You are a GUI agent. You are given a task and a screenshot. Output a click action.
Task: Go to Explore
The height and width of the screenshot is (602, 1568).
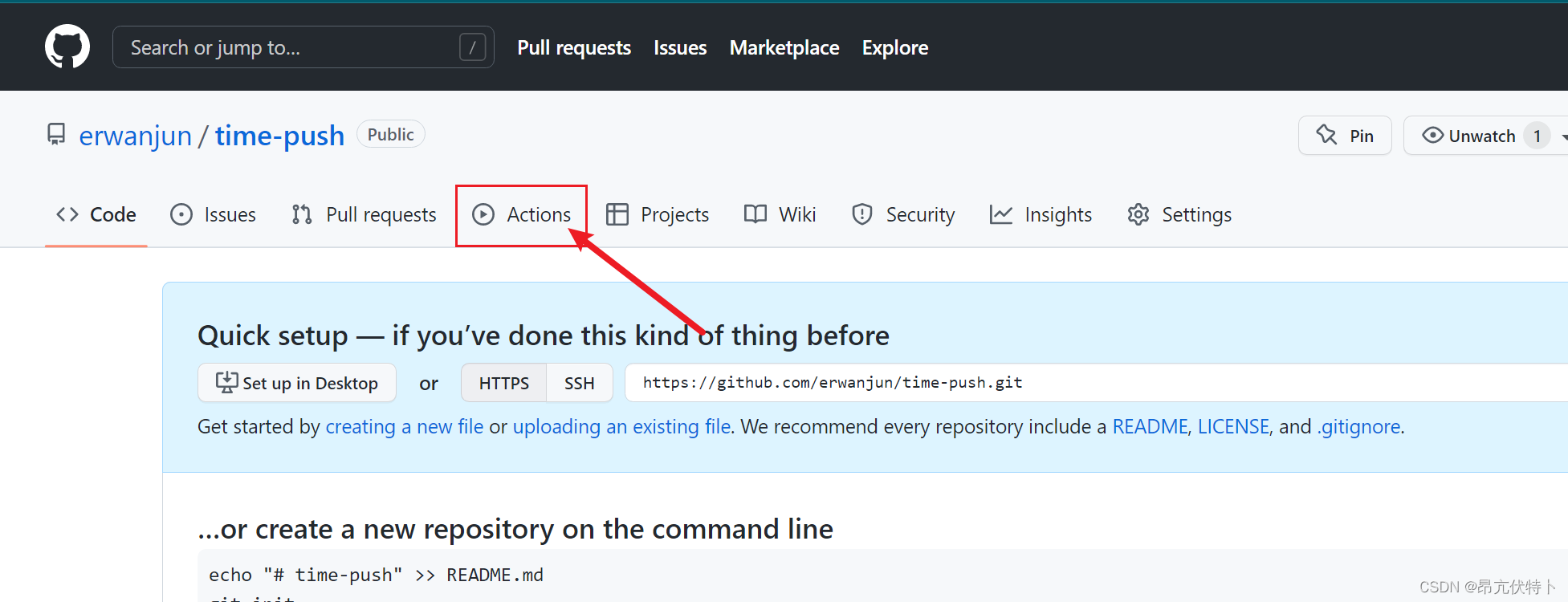pos(895,47)
